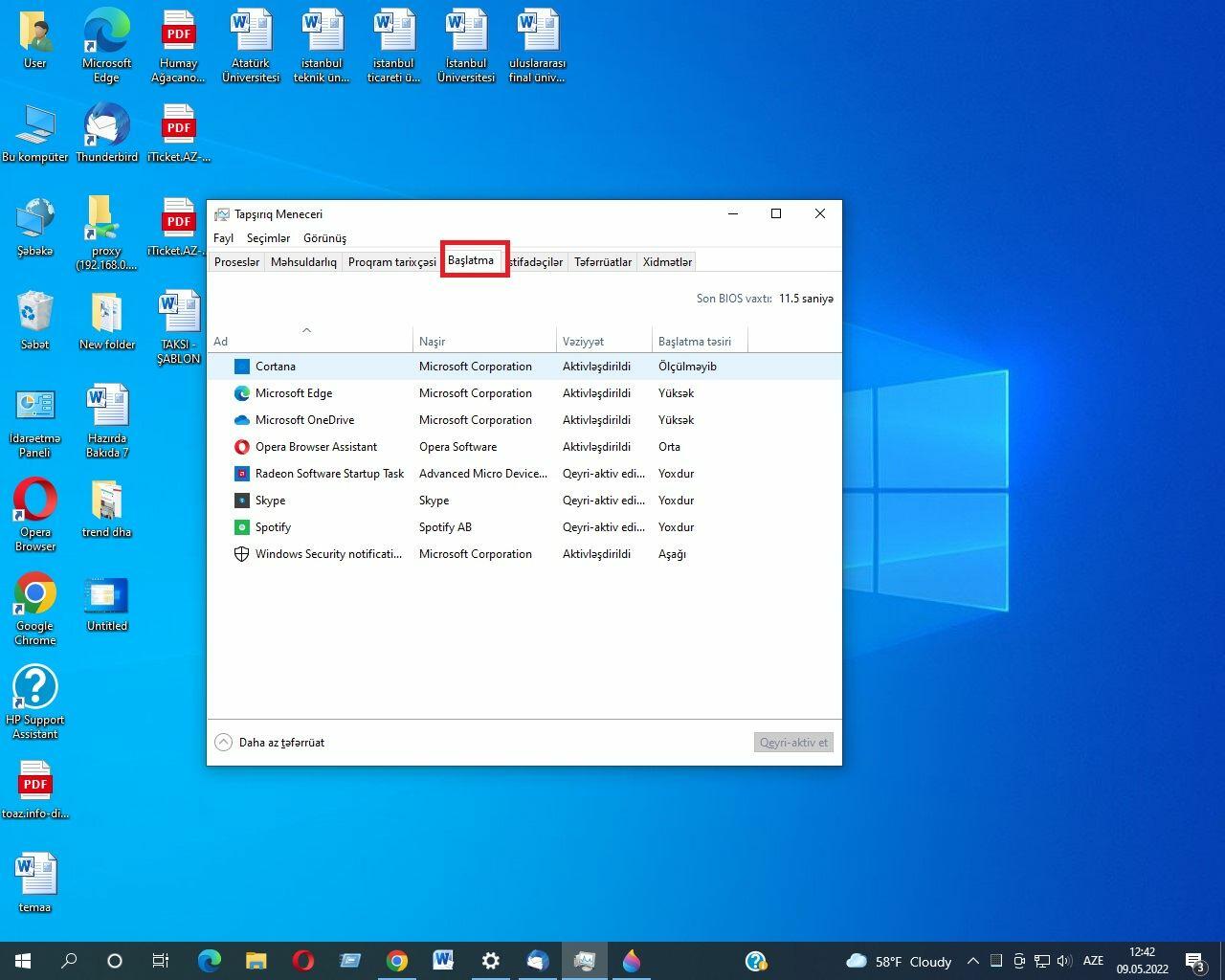Switch to the Məhsuldarlıq tab

coord(303,262)
